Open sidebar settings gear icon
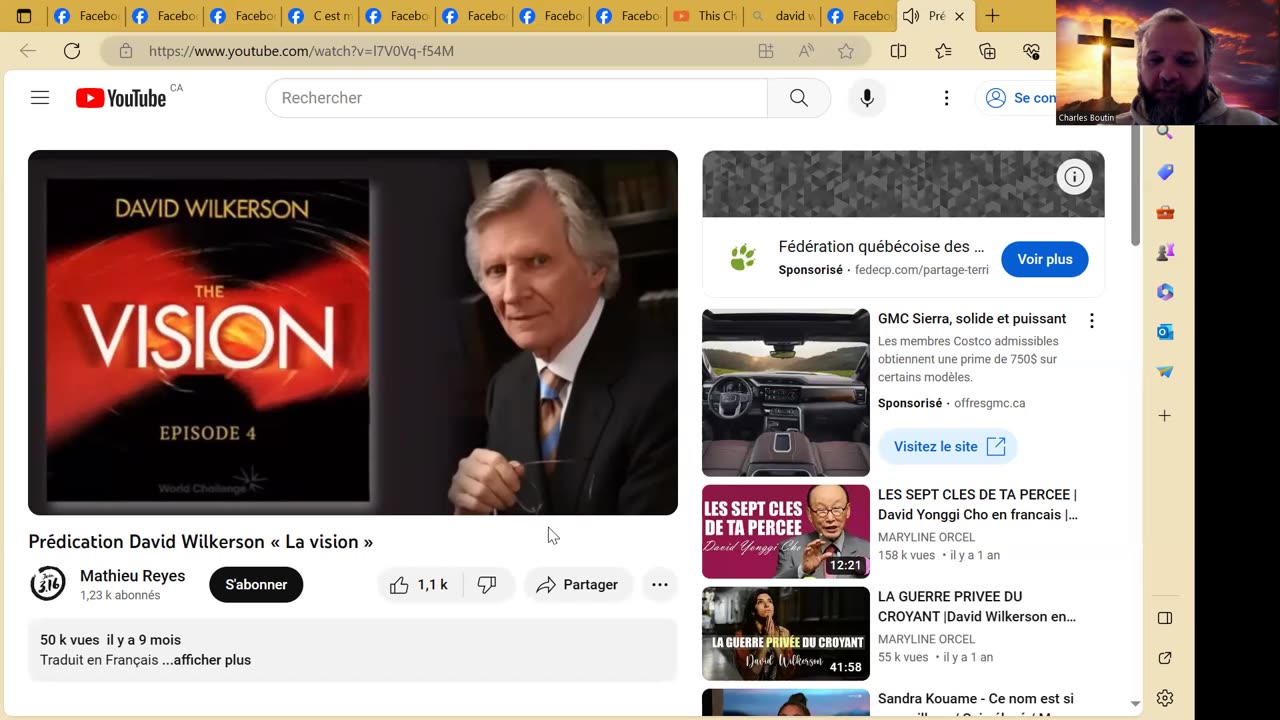Screen dimensions: 1280x720 1165,698
